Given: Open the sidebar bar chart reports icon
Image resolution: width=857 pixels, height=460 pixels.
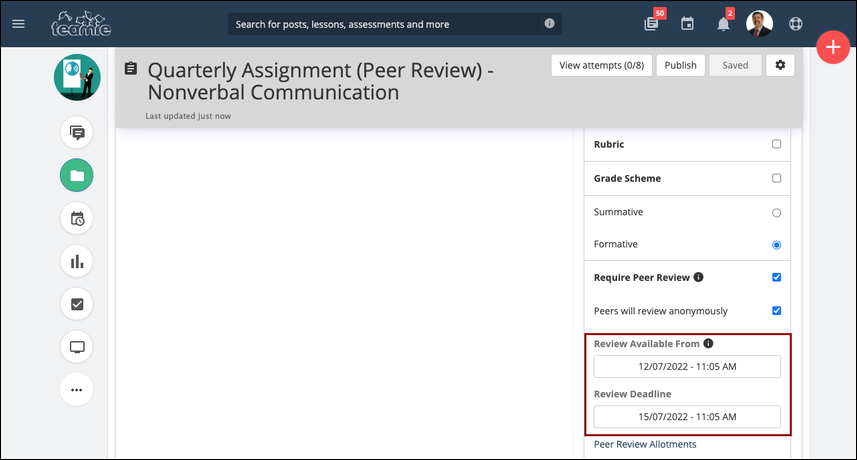Looking at the screenshot, I should [x=77, y=261].
